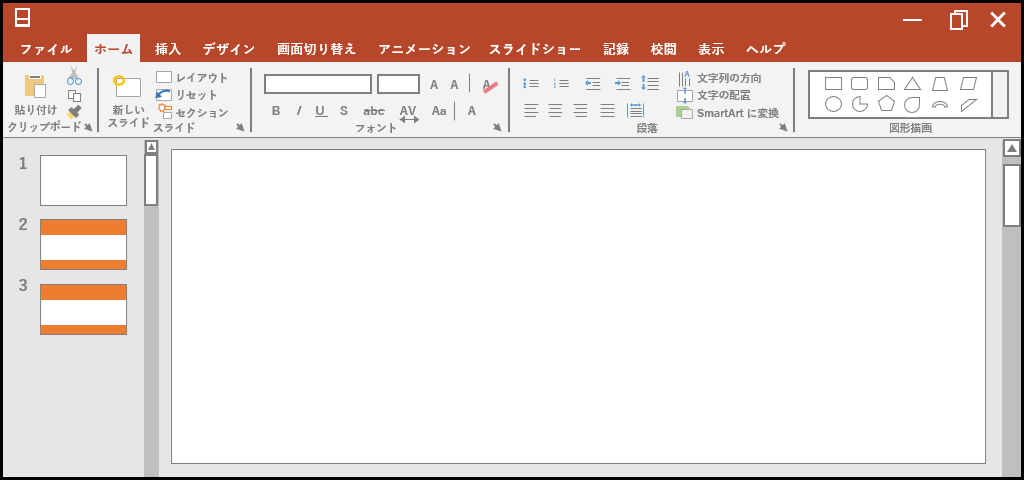Increase the list indent level

tap(622, 84)
